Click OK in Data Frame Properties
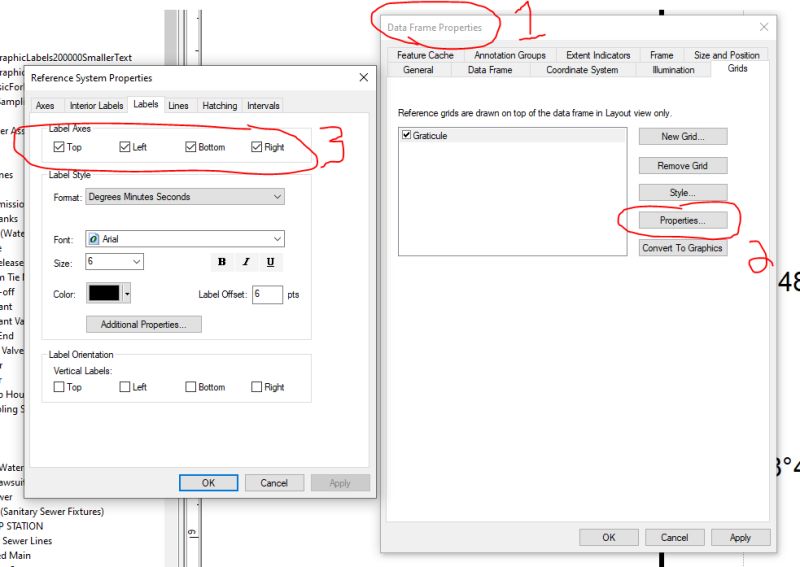Viewport: 800px width, 567px height. pos(609,537)
